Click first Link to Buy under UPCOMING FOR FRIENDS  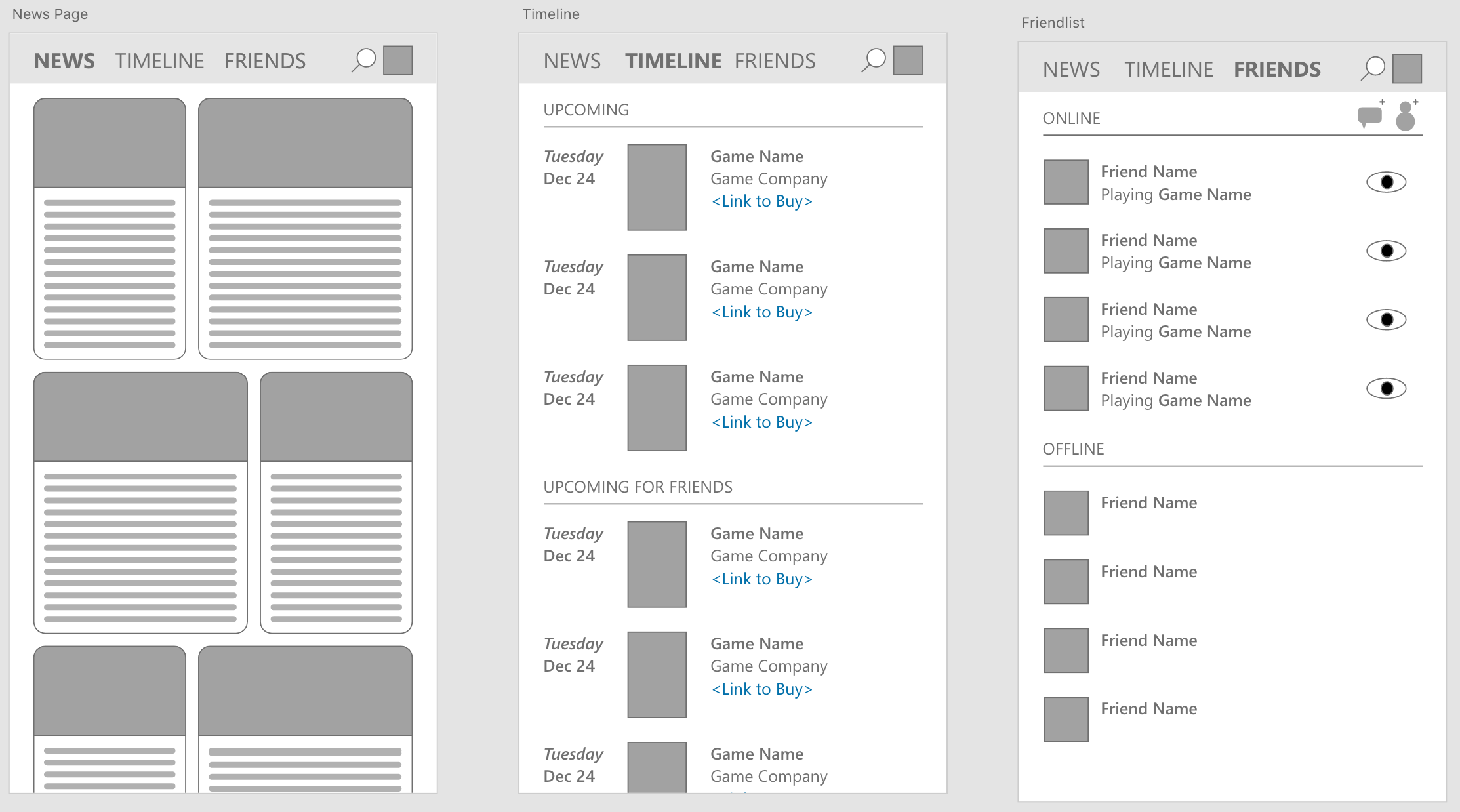[761, 579]
